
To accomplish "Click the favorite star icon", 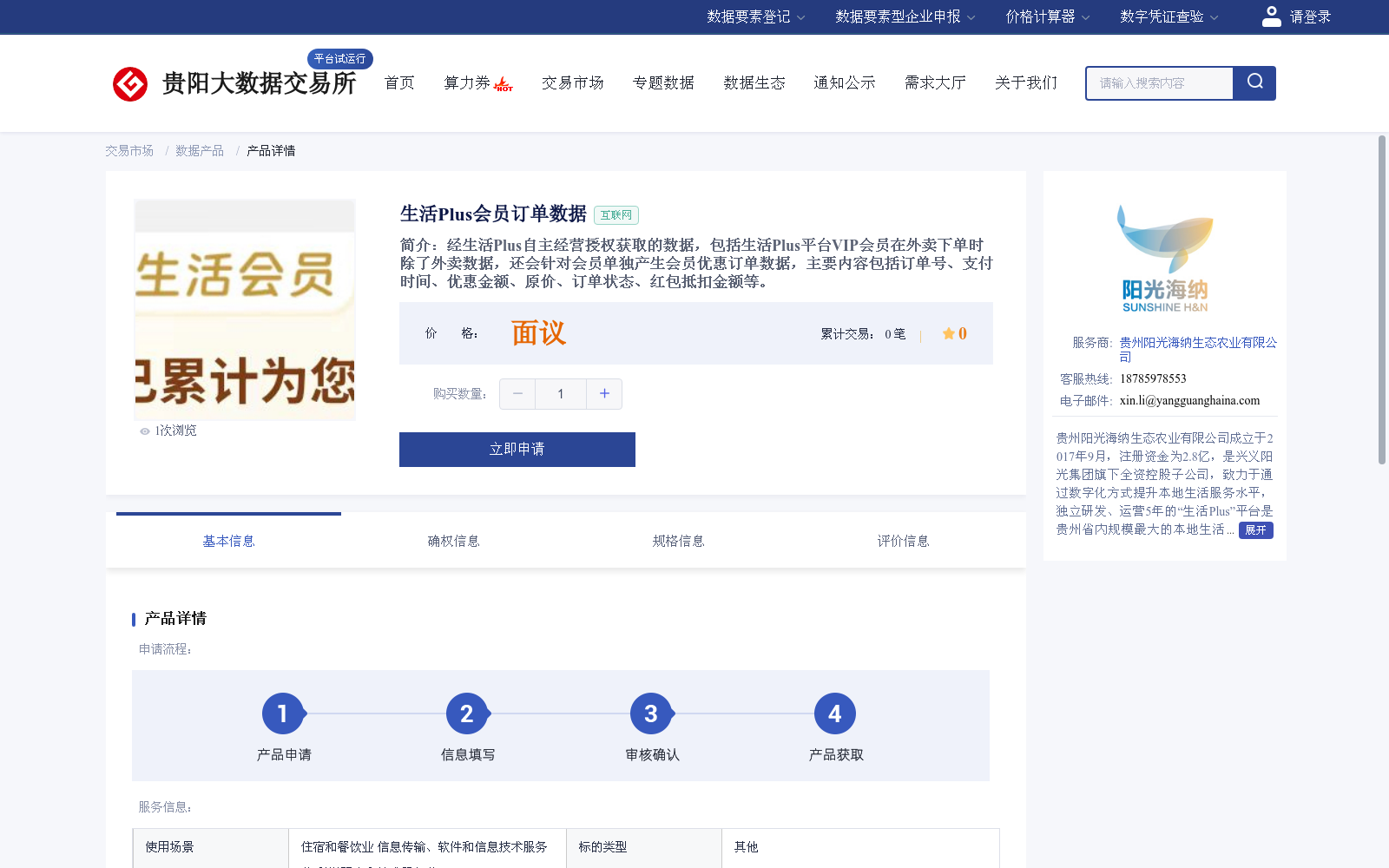I will (x=949, y=333).
